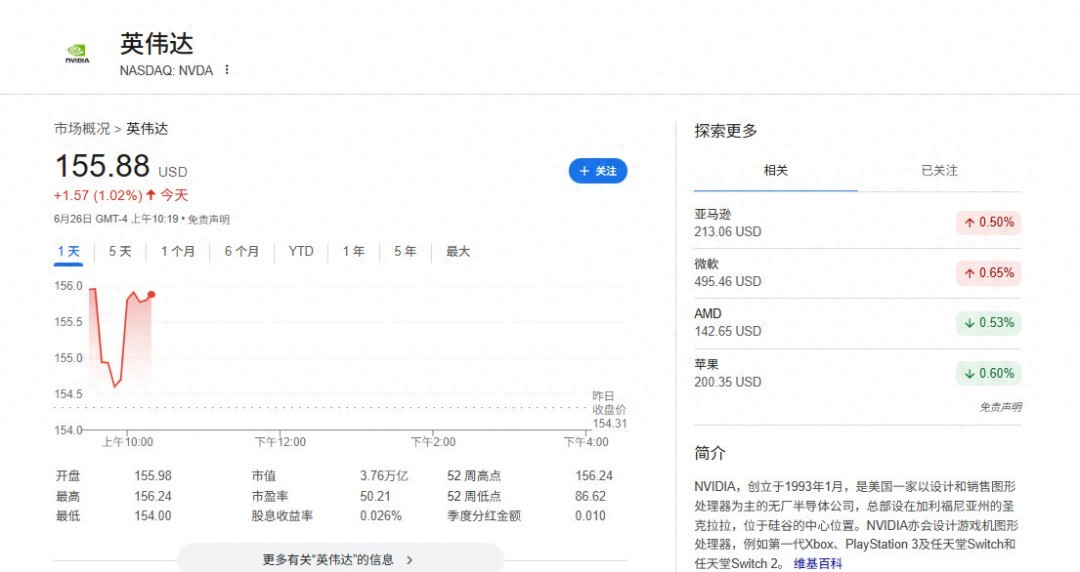Screen dimensions: 1080x572
Task: Click the +1.57 (1.02%) change text
Action: point(98,196)
